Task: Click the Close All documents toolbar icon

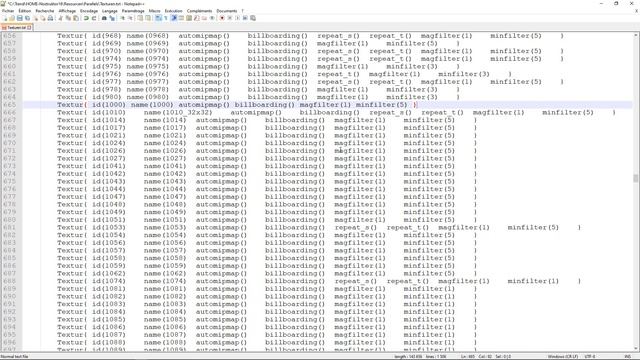Action: [x=43, y=18]
